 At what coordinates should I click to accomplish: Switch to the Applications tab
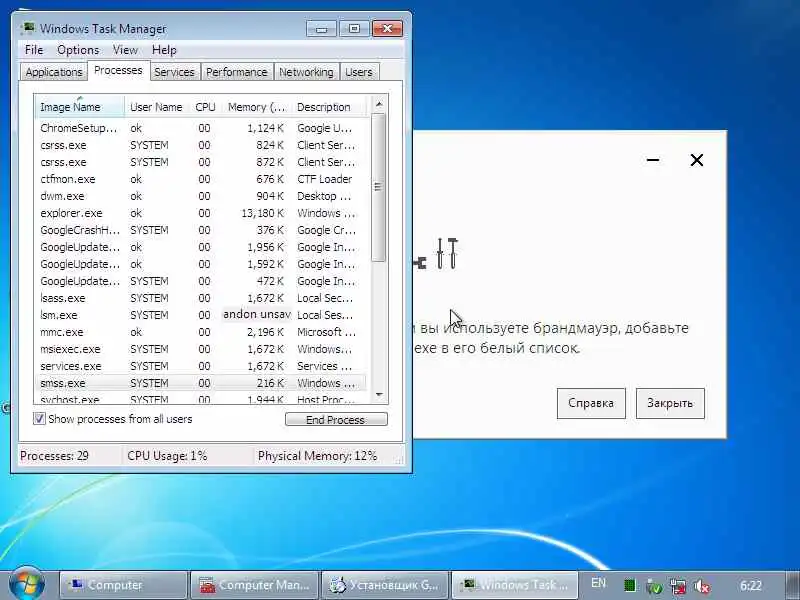coord(54,72)
